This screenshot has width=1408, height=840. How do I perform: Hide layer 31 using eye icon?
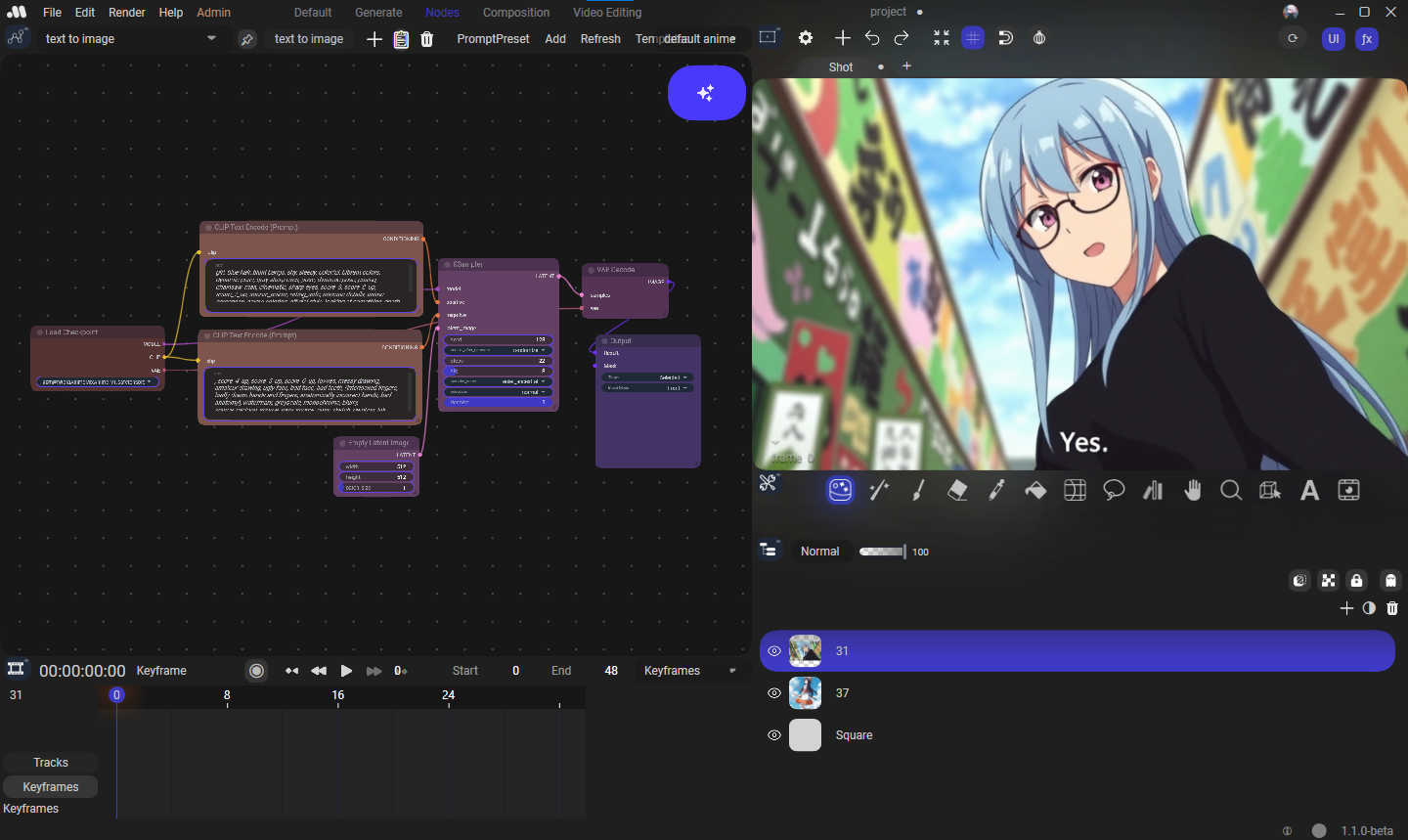coord(774,651)
